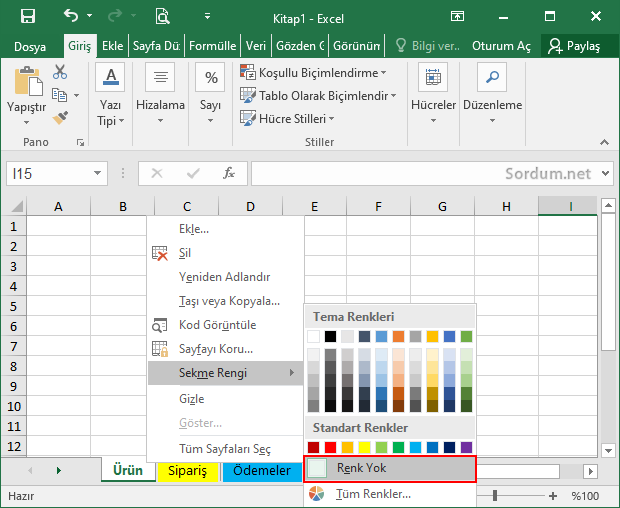Click the Ribbon Display Options icon
The image size is (620, 508).
457,16
